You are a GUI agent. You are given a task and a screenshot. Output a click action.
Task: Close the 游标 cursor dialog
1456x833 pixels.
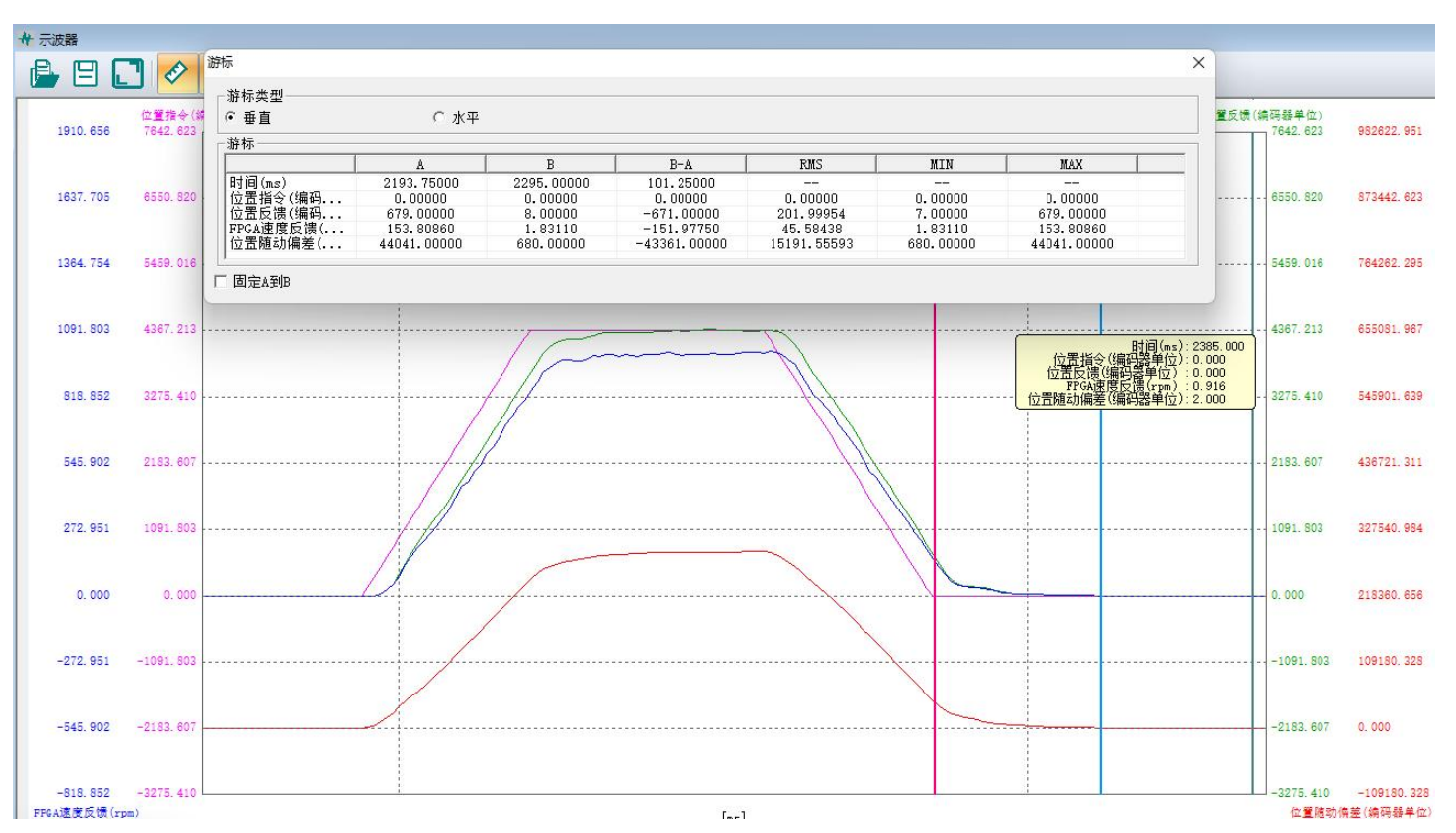1198,63
